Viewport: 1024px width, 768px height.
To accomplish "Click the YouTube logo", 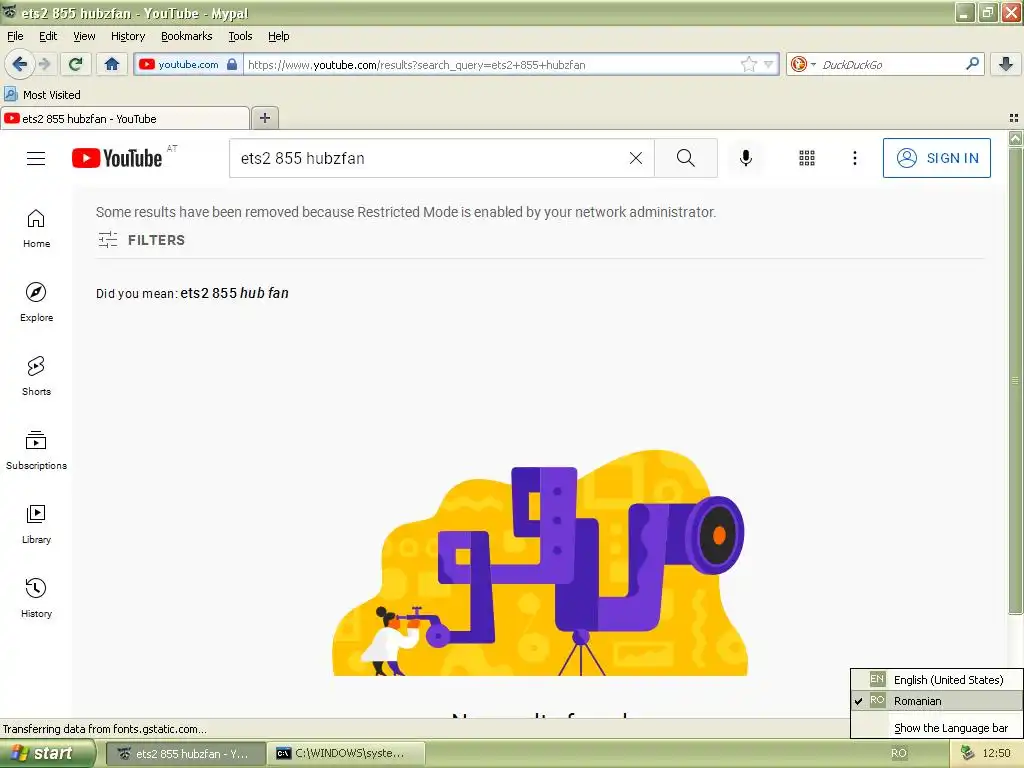I will [117, 158].
